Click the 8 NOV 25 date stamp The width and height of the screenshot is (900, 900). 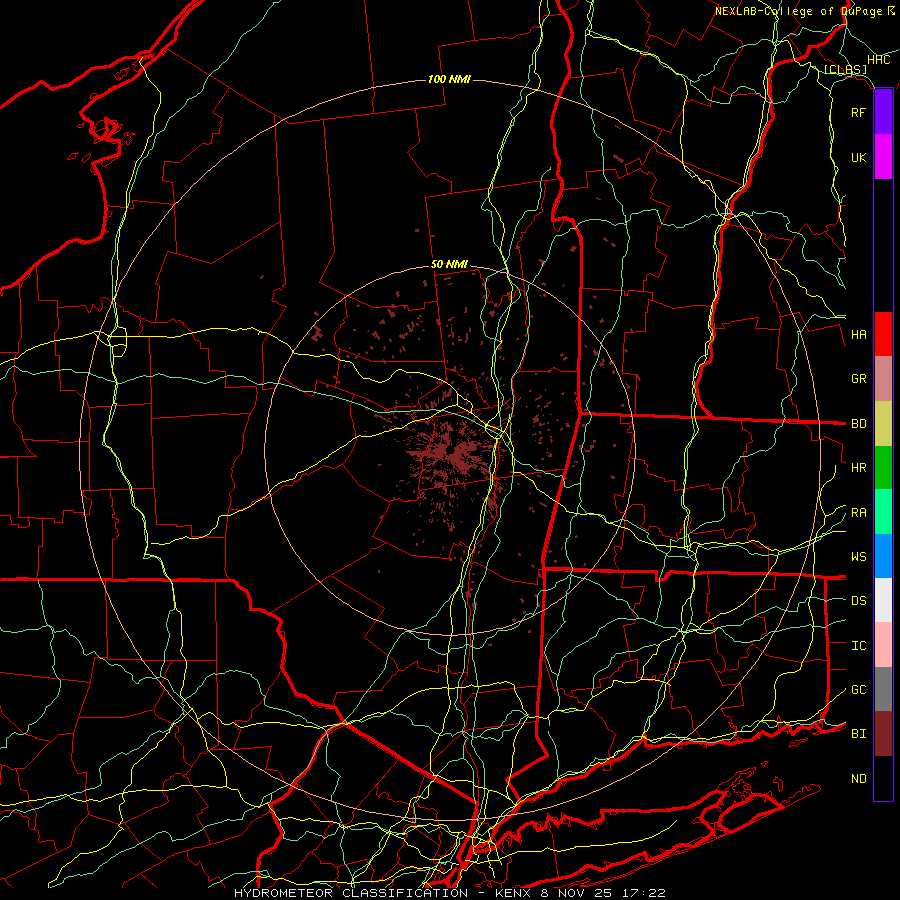click(x=580, y=893)
